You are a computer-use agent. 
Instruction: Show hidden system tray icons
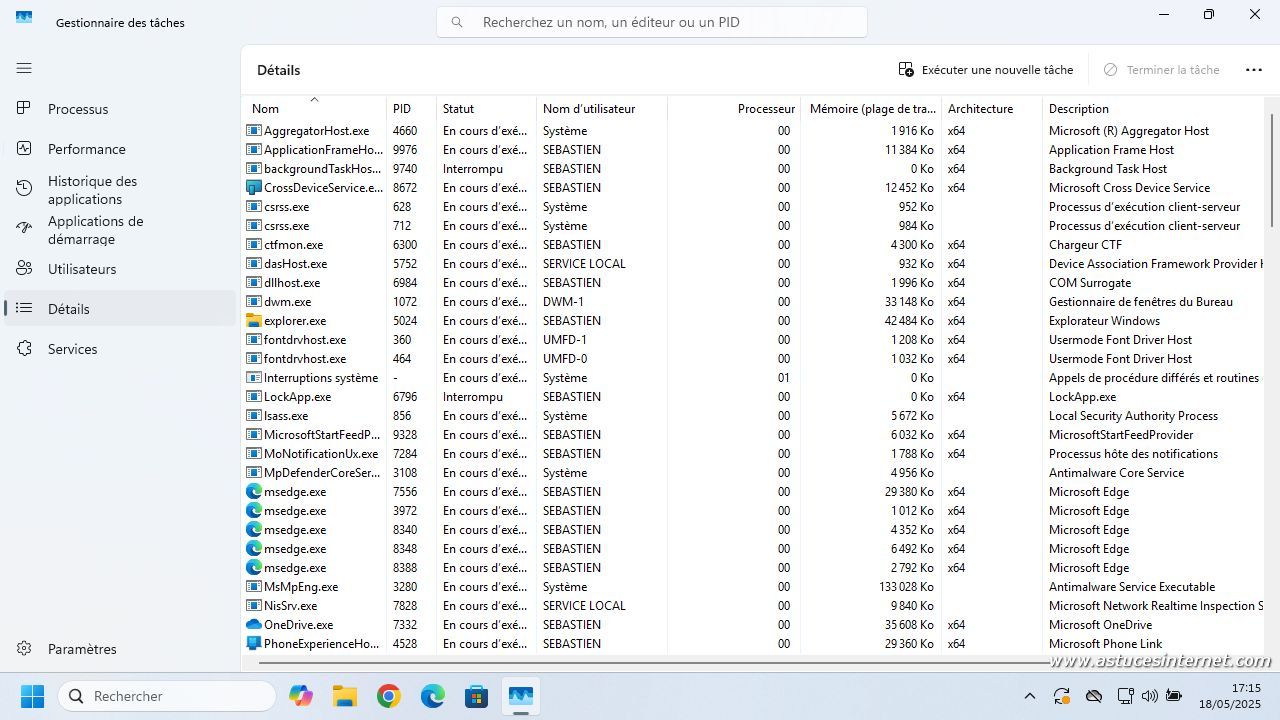tap(1030, 696)
